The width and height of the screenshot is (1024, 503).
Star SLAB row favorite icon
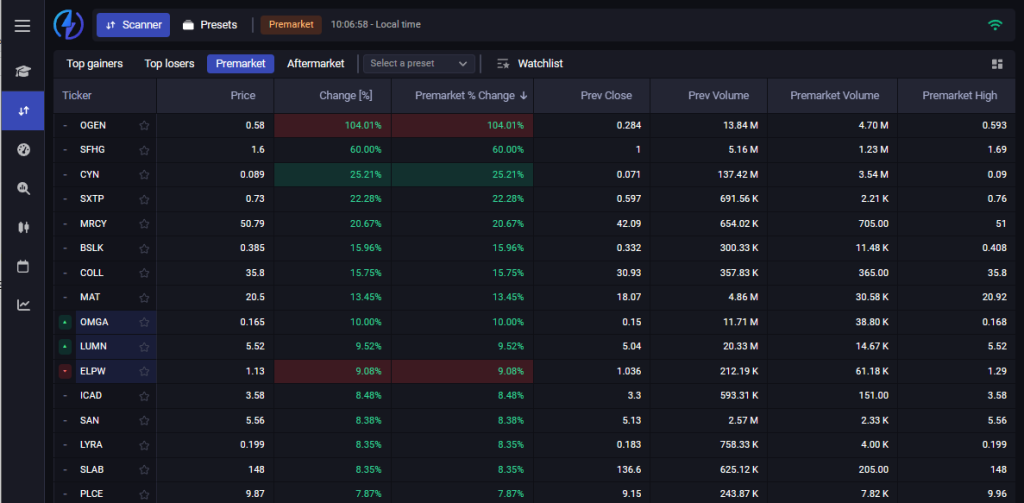point(144,470)
